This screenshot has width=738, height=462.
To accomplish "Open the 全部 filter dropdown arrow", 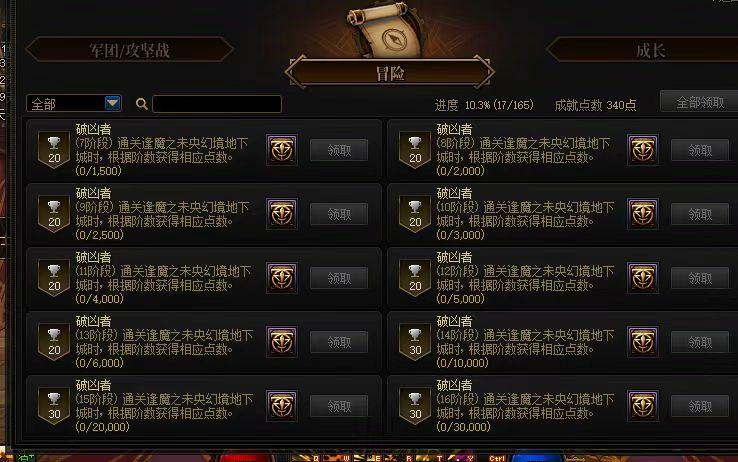I will (x=112, y=103).
